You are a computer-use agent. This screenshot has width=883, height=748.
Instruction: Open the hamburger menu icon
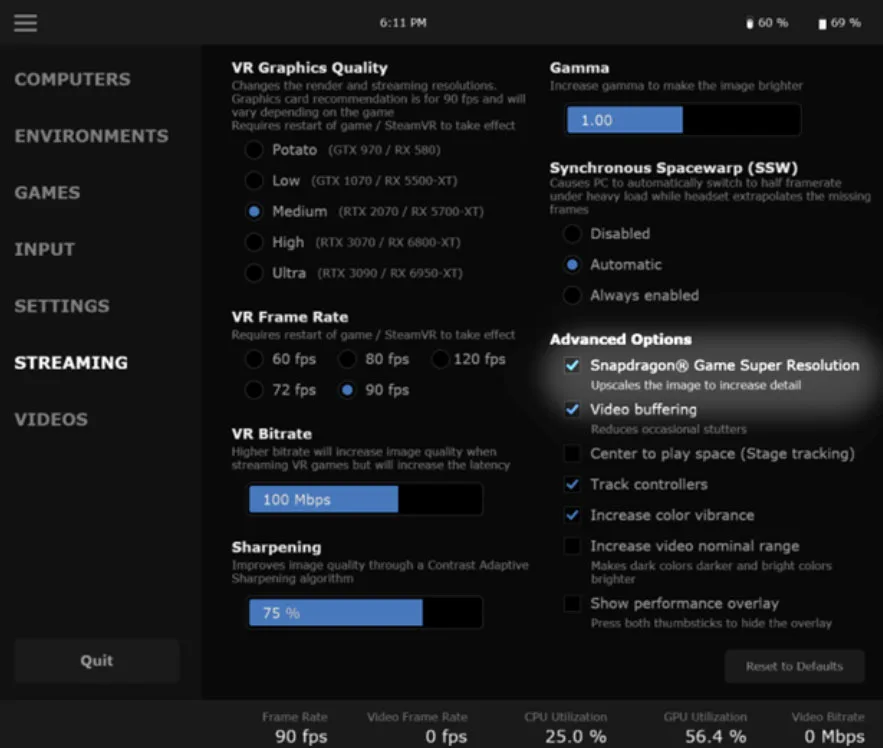(25, 23)
